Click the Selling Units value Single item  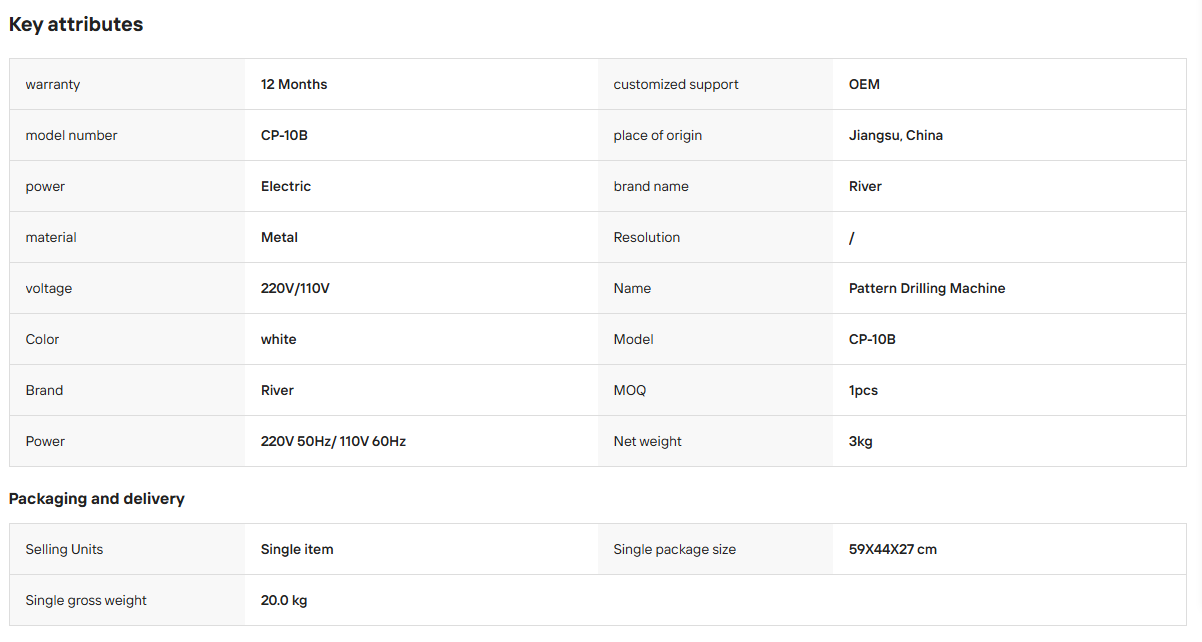coord(297,549)
